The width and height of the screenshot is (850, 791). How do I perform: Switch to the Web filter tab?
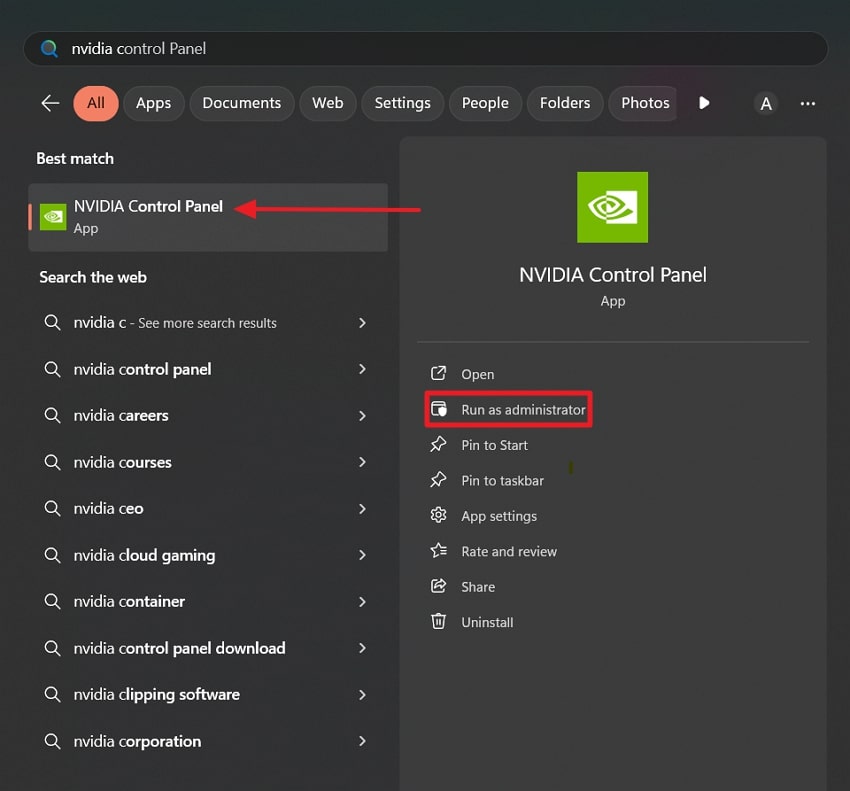(x=327, y=103)
